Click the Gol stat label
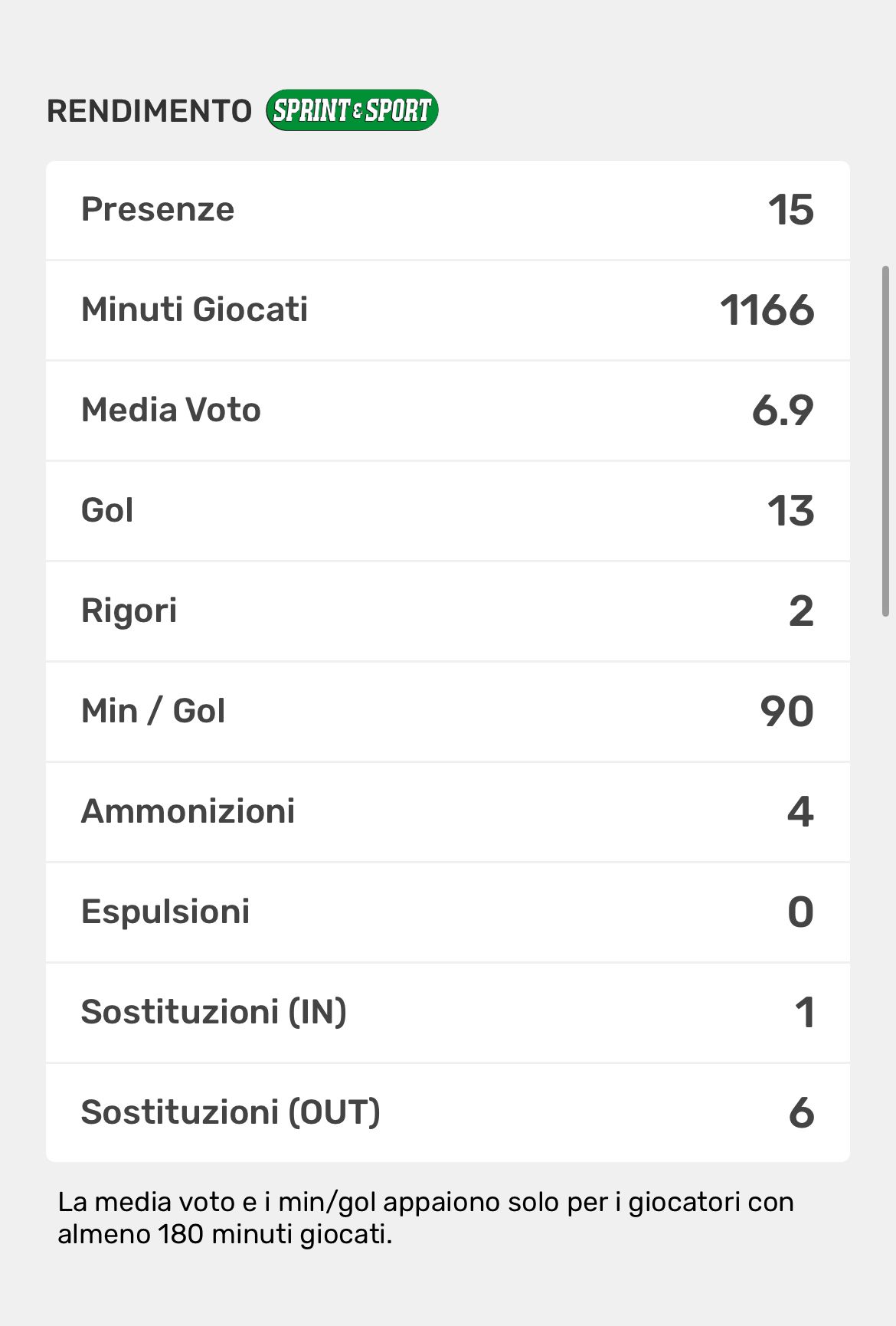Image resolution: width=896 pixels, height=1326 pixels. click(x=107, y=510)
